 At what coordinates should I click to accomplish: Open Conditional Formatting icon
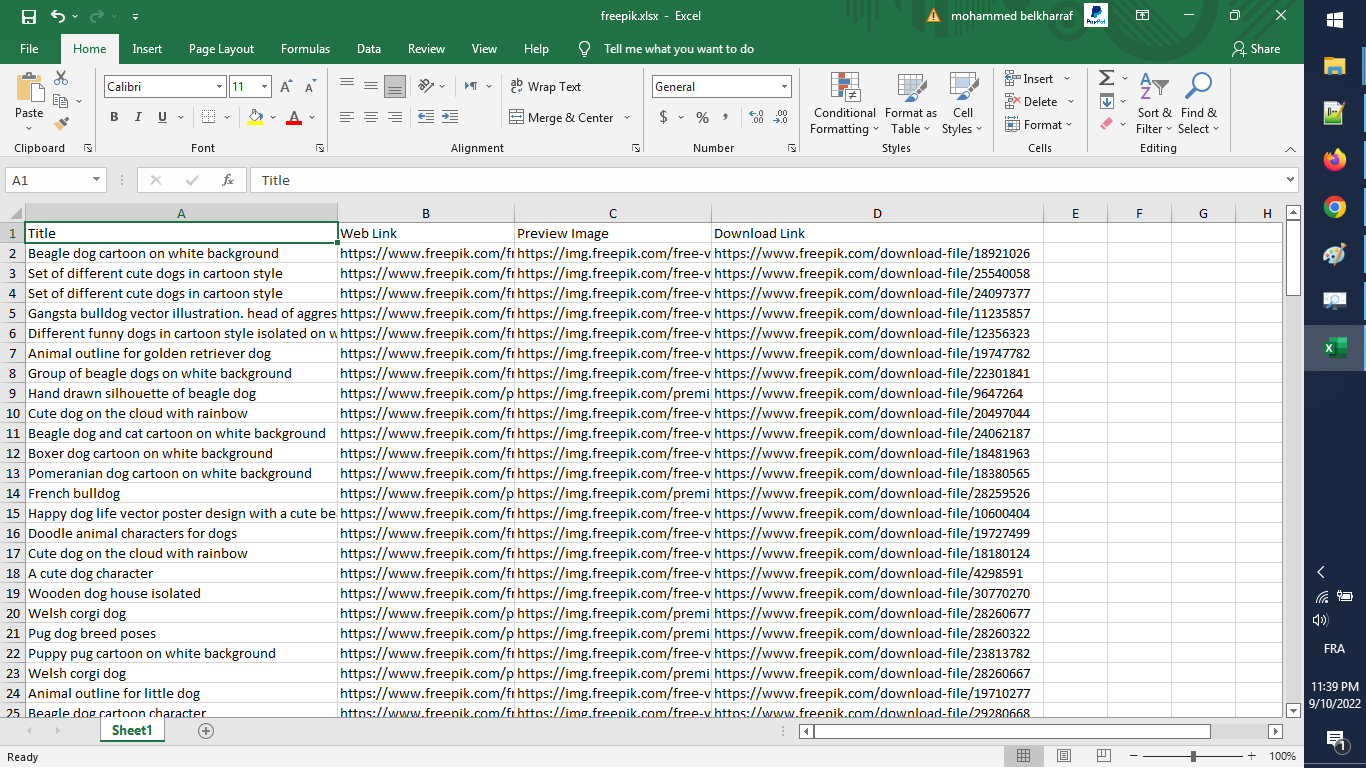click(844, 103)
